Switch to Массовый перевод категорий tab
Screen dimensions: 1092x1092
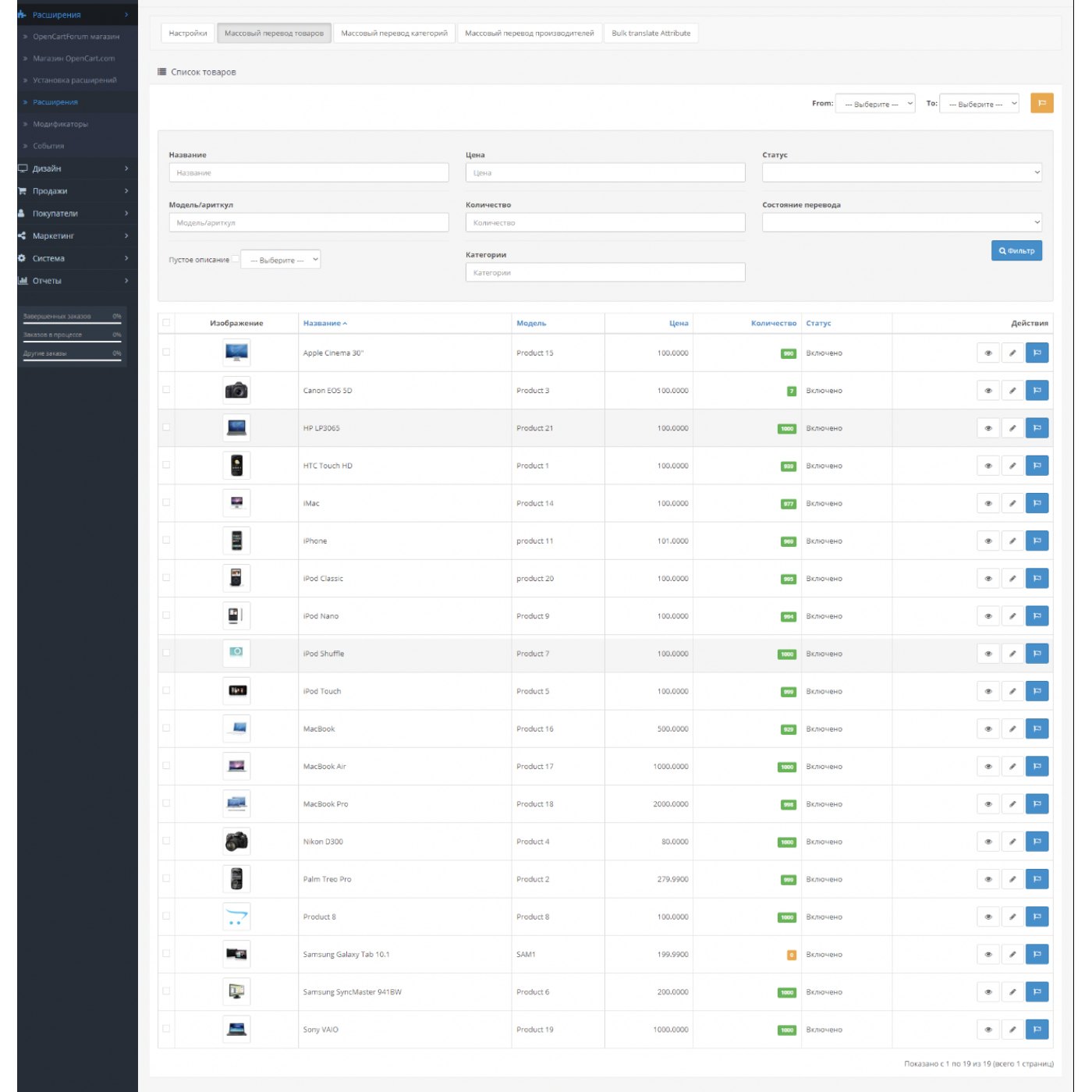(x=394, y=34)
